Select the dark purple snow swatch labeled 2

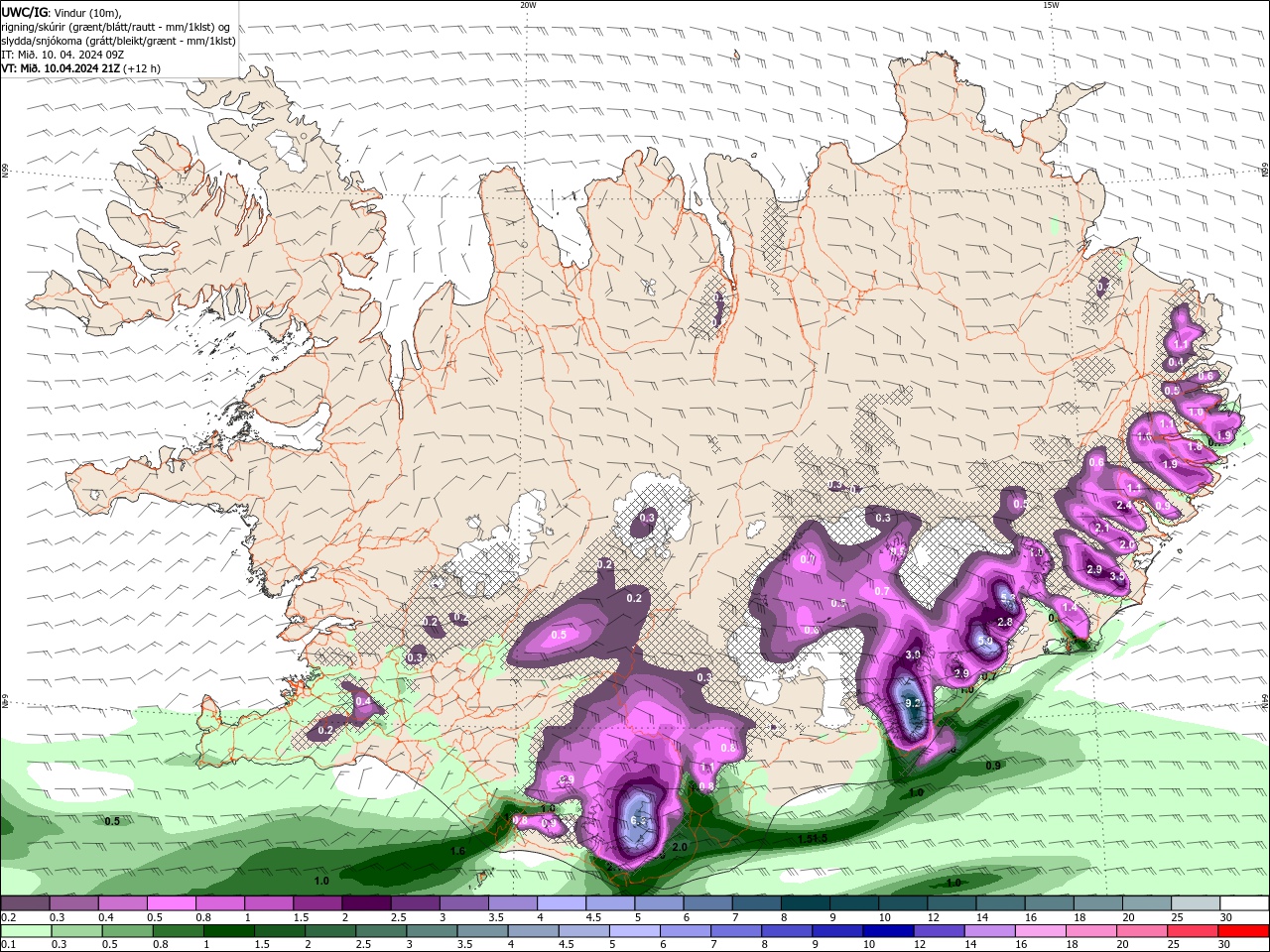[365, 903]
